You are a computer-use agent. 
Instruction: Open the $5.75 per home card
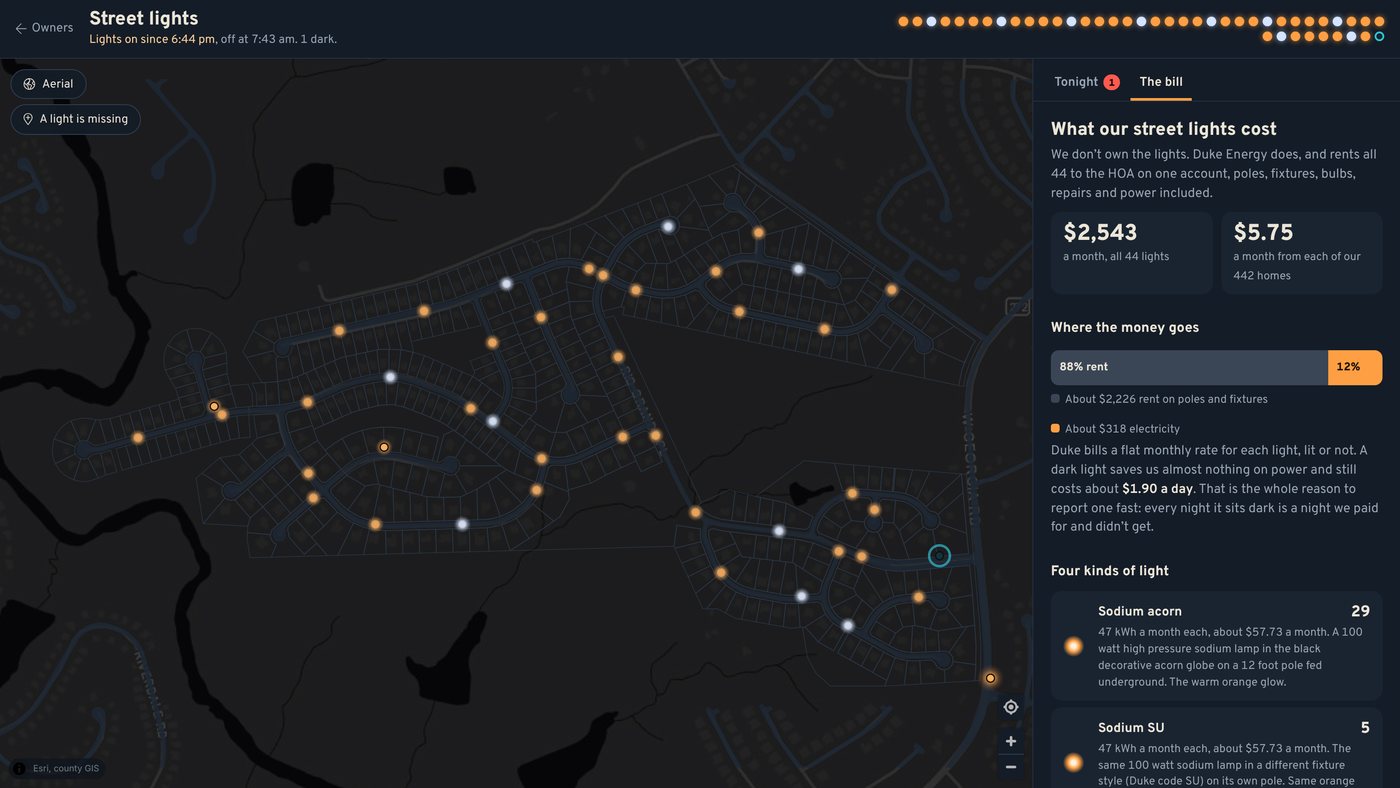point(1302,253)
